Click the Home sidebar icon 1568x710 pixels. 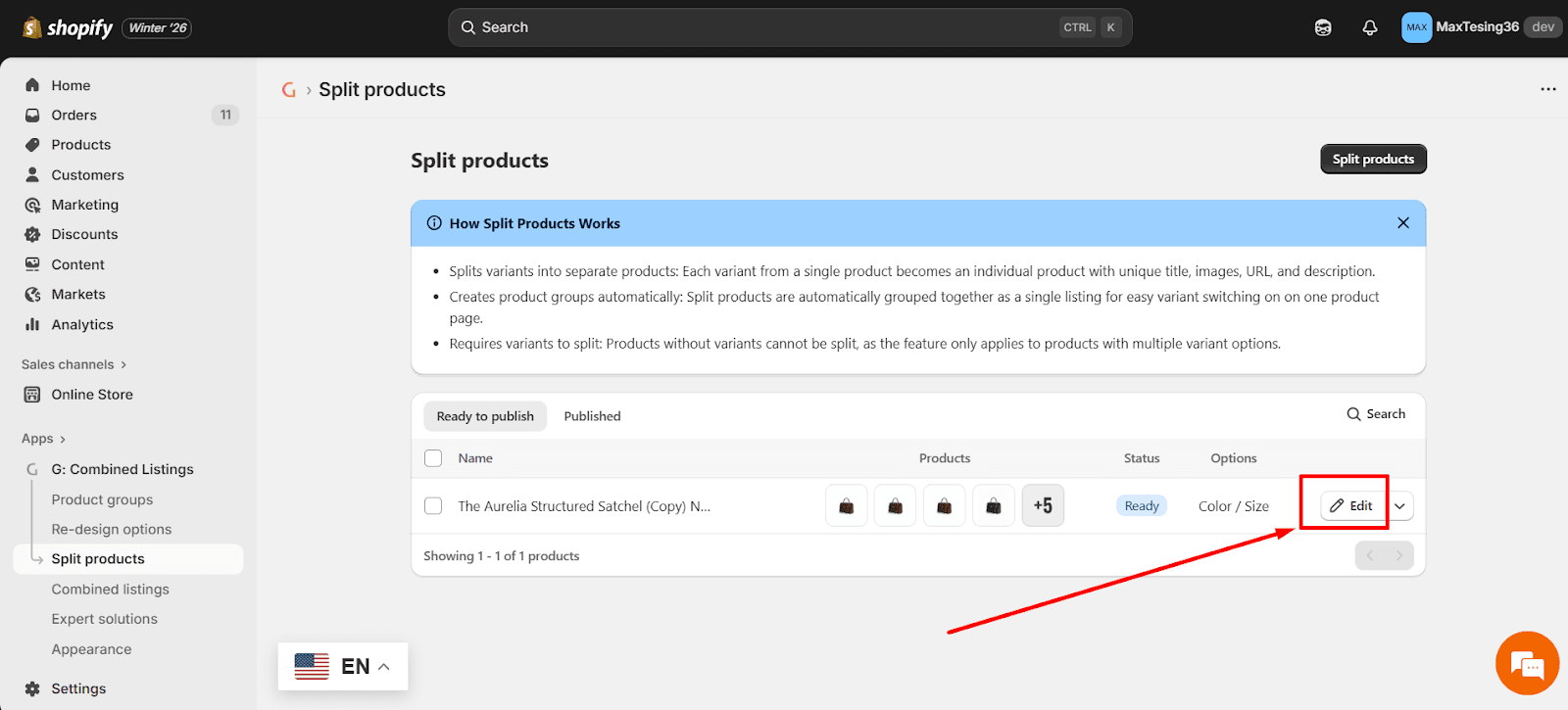pyautogui.click(x=32, y=85)
